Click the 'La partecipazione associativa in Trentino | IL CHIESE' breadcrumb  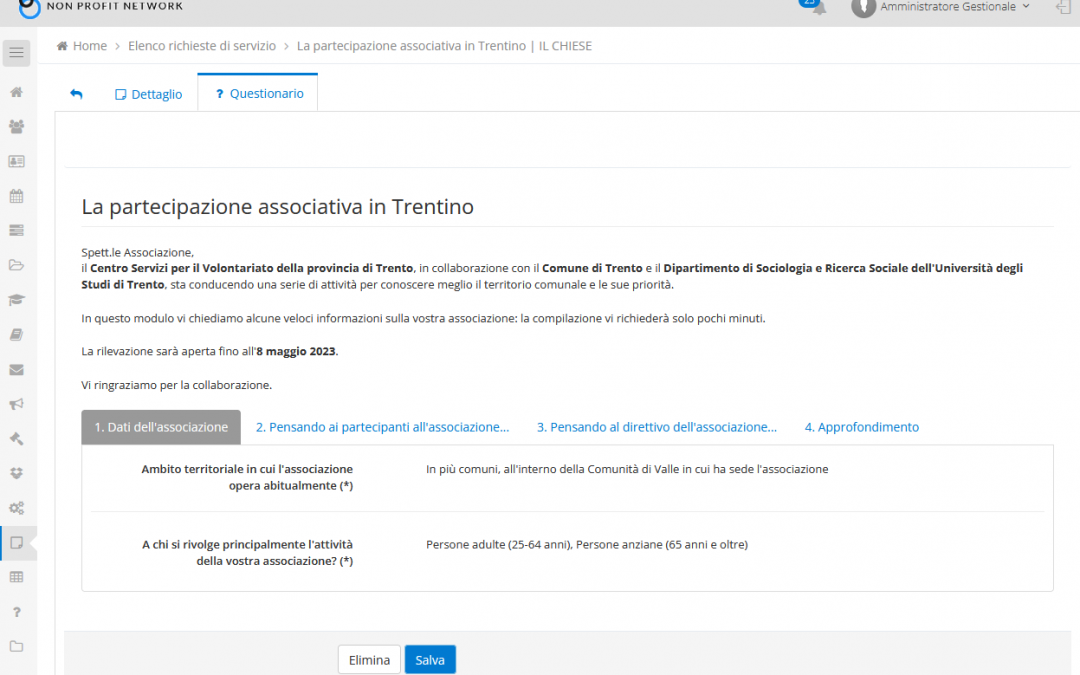point(444,46)
